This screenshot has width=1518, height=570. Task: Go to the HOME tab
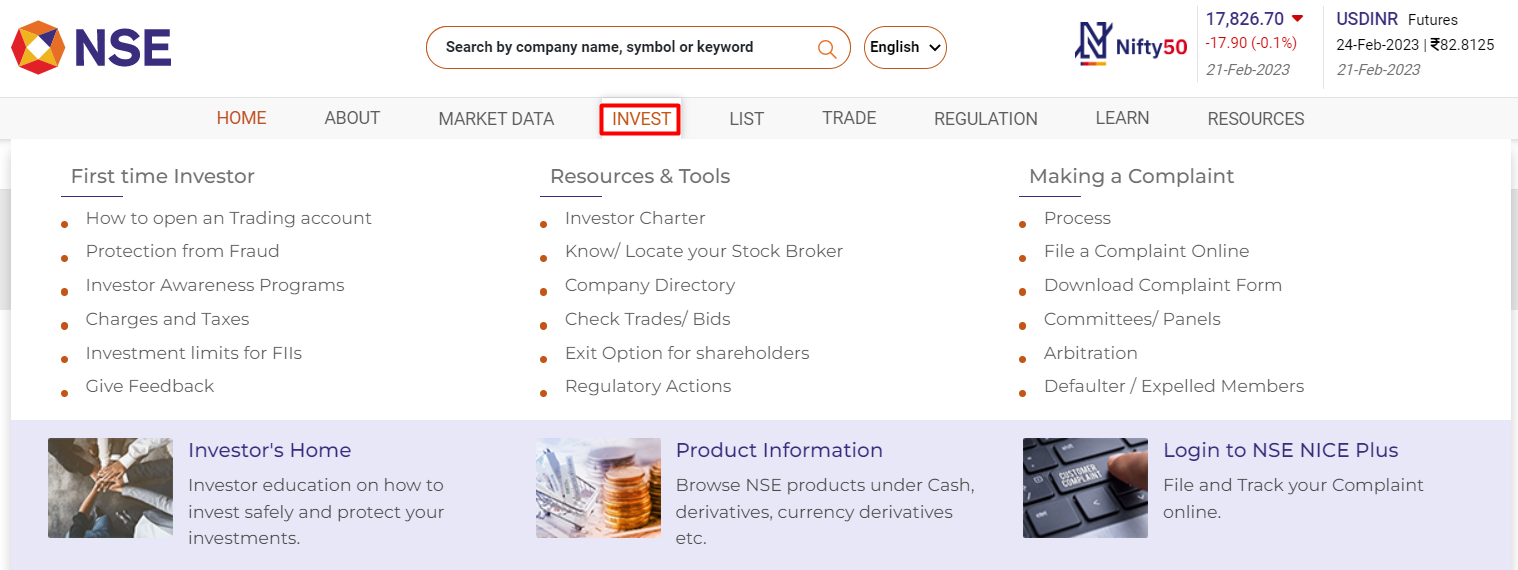pos(241,118)
